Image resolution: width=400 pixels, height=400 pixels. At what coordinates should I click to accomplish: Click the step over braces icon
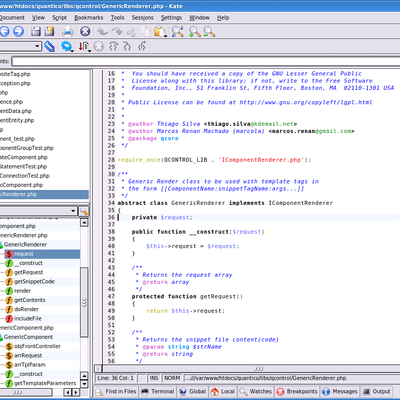(113, 46)
